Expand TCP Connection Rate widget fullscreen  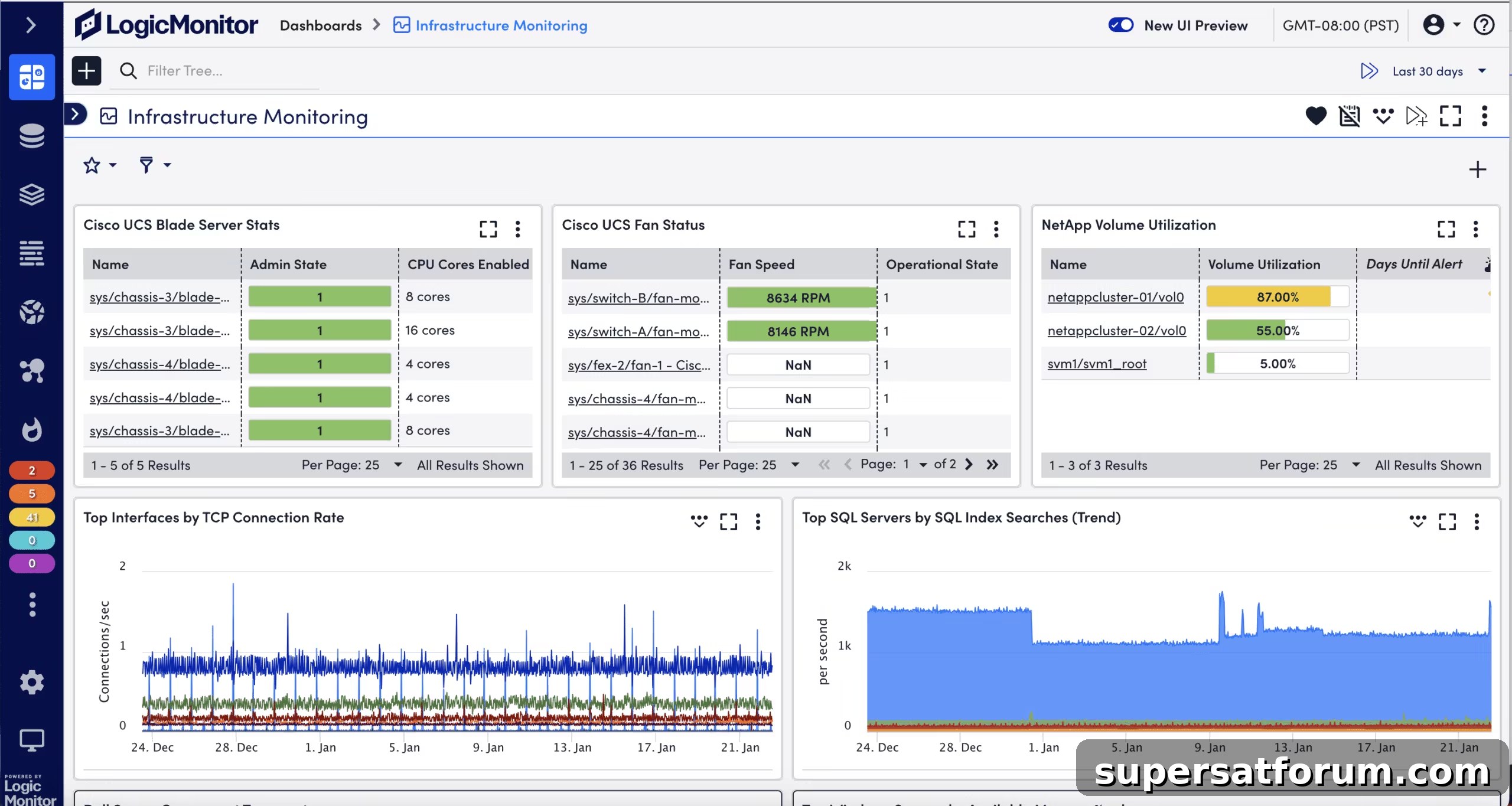click(x=728, y=521)
